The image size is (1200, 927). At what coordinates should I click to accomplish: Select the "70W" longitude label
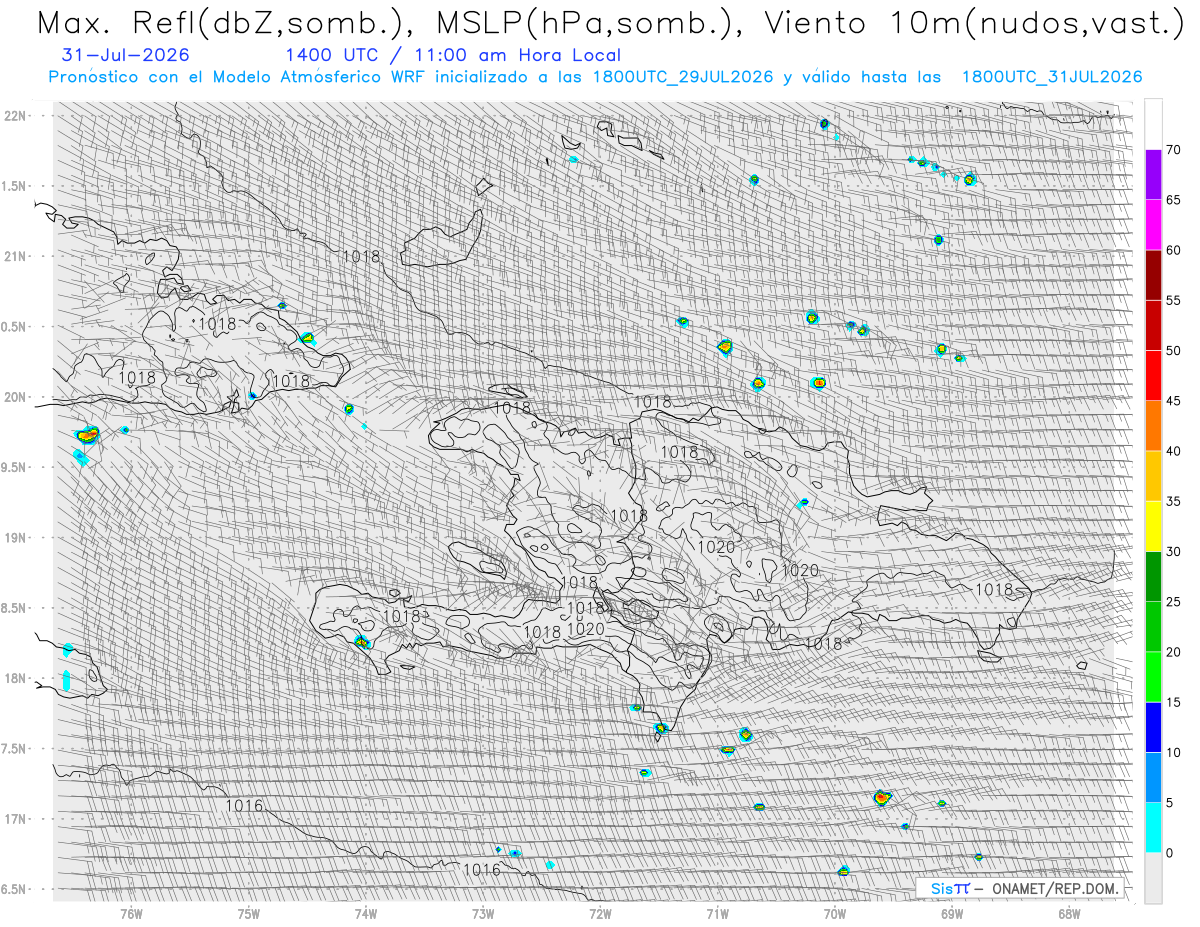(x=835, y=912)
